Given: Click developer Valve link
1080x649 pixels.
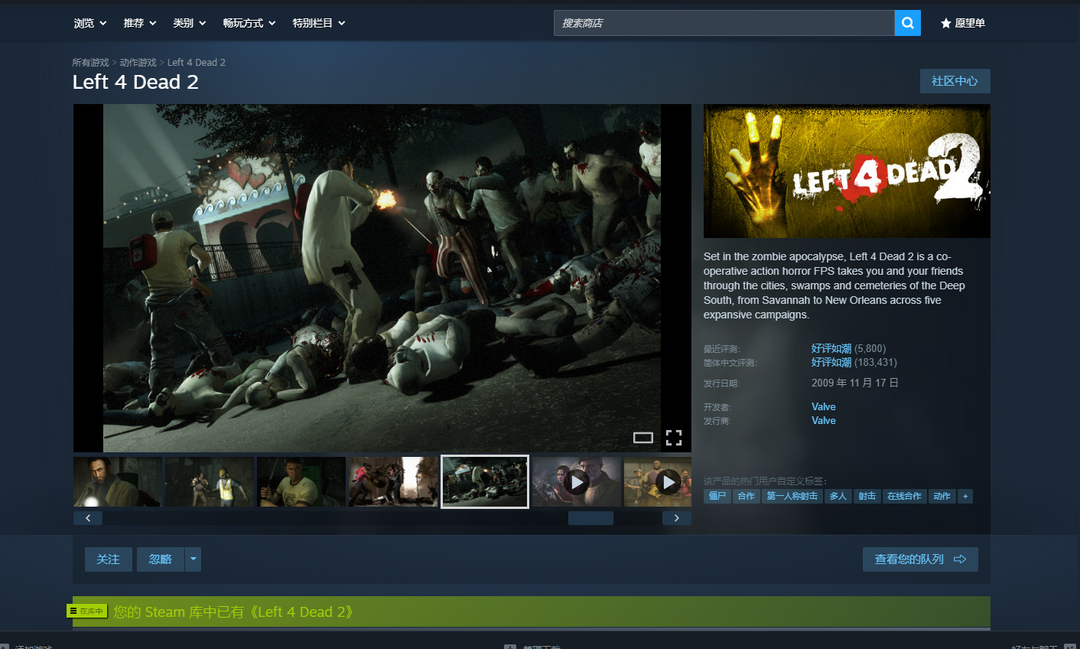Looking at the screenshot, I should click(823, 407).
